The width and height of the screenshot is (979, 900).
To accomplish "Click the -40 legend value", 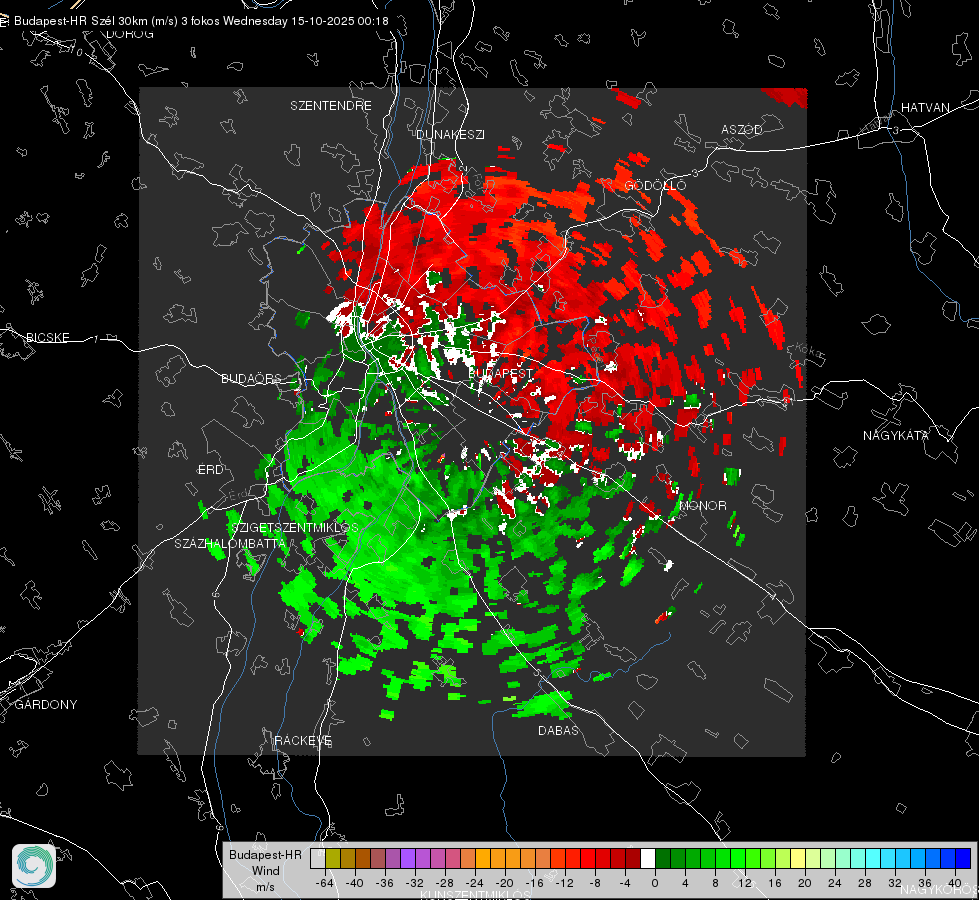I will click(x=355, y=883).
